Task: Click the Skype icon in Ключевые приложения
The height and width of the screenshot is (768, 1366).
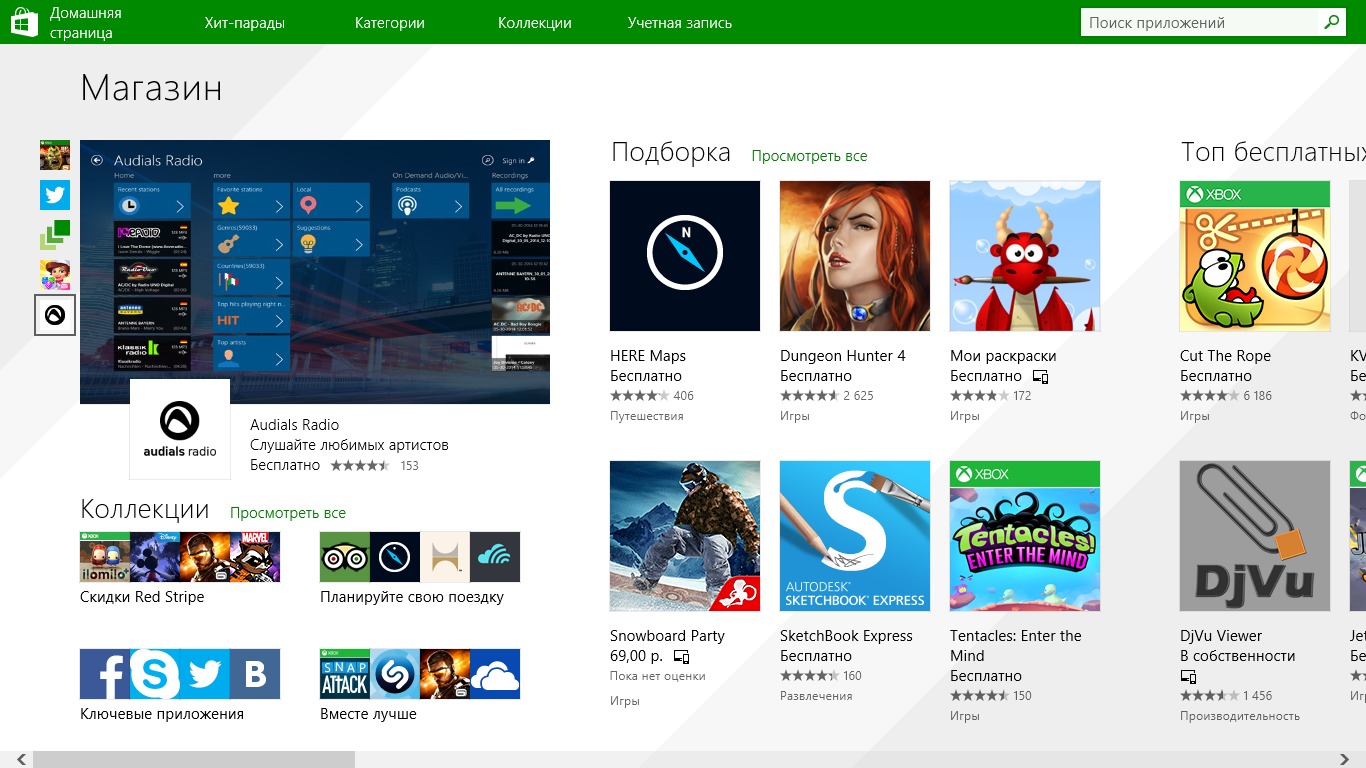Action: (x=155, y=674)
